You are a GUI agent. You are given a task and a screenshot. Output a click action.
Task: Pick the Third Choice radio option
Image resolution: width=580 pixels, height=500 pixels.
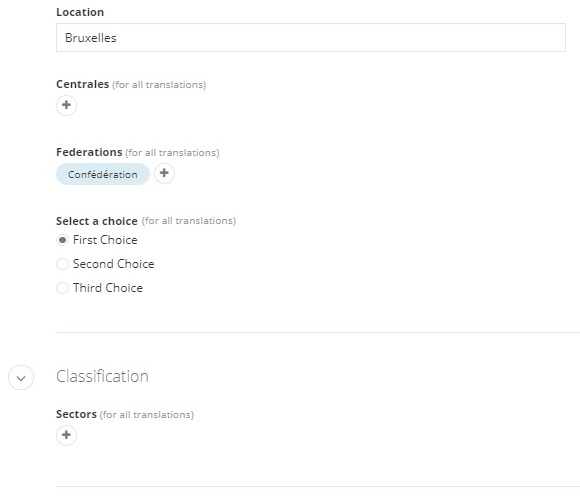coord(62,288)
